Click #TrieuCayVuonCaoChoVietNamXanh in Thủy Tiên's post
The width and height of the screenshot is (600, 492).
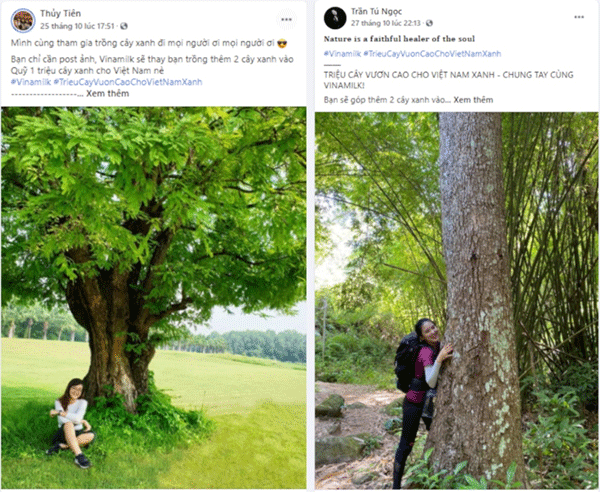tap(128, 82)
